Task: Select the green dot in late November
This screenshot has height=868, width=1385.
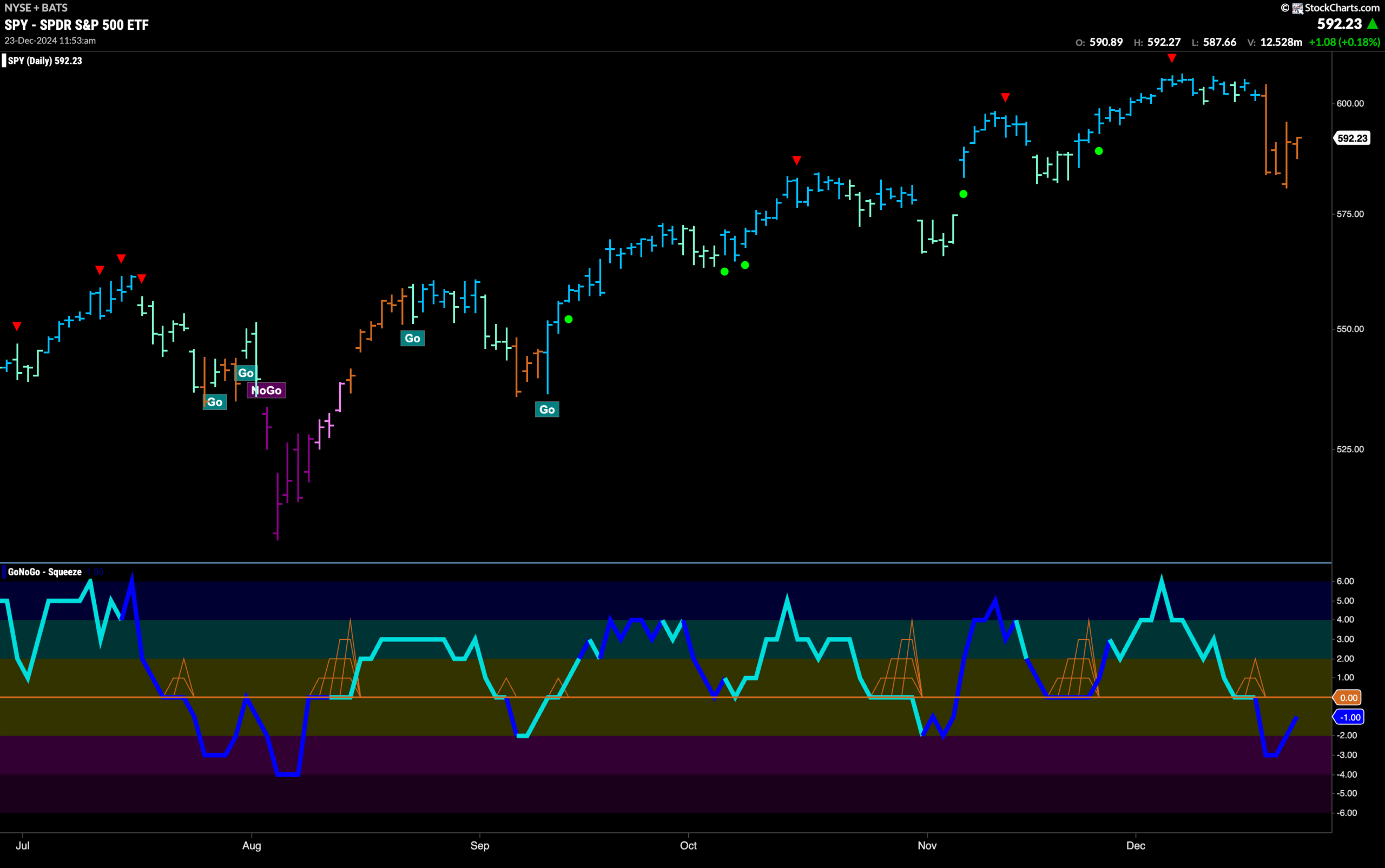Action: tap(1098, 151)
